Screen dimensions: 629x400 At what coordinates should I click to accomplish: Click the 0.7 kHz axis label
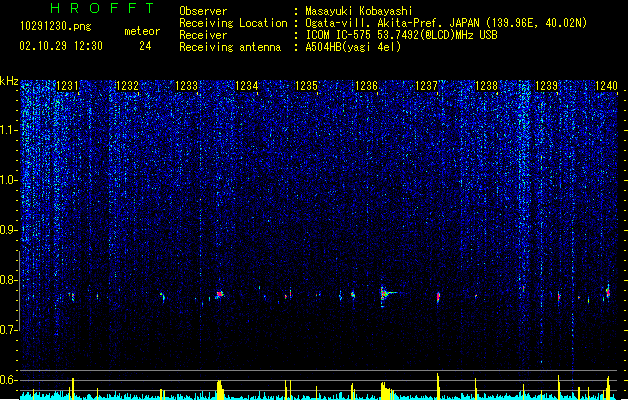coord(9,330)
